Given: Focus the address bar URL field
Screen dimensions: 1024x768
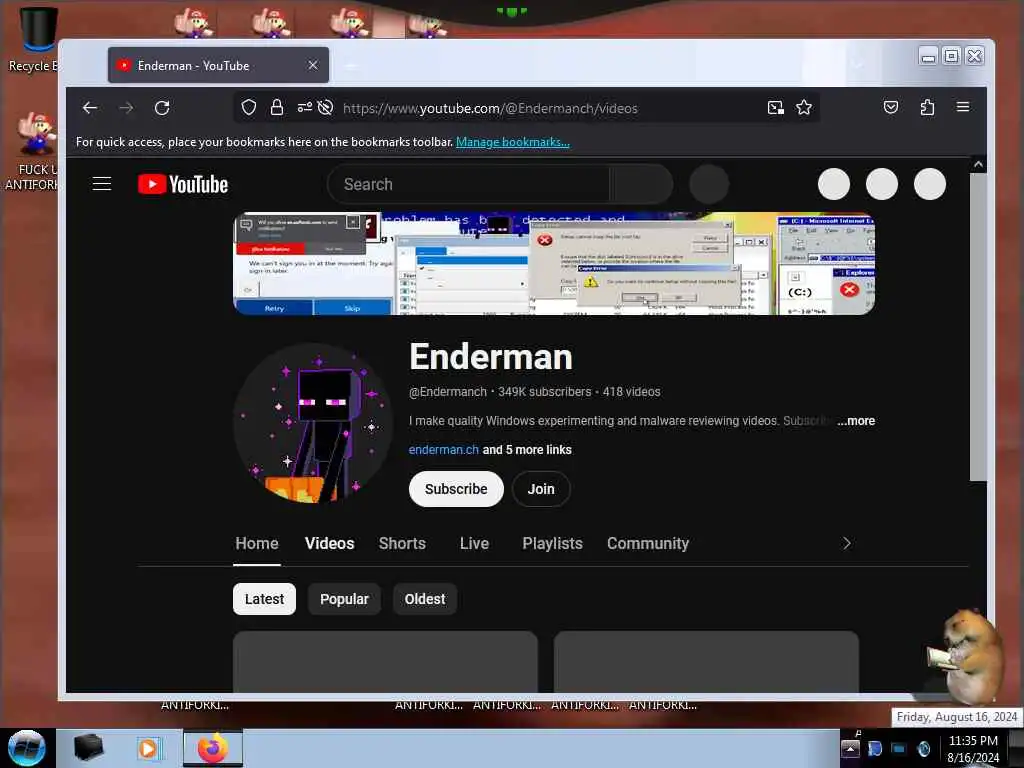Looking at the screenshot, I should click(490, 108).
